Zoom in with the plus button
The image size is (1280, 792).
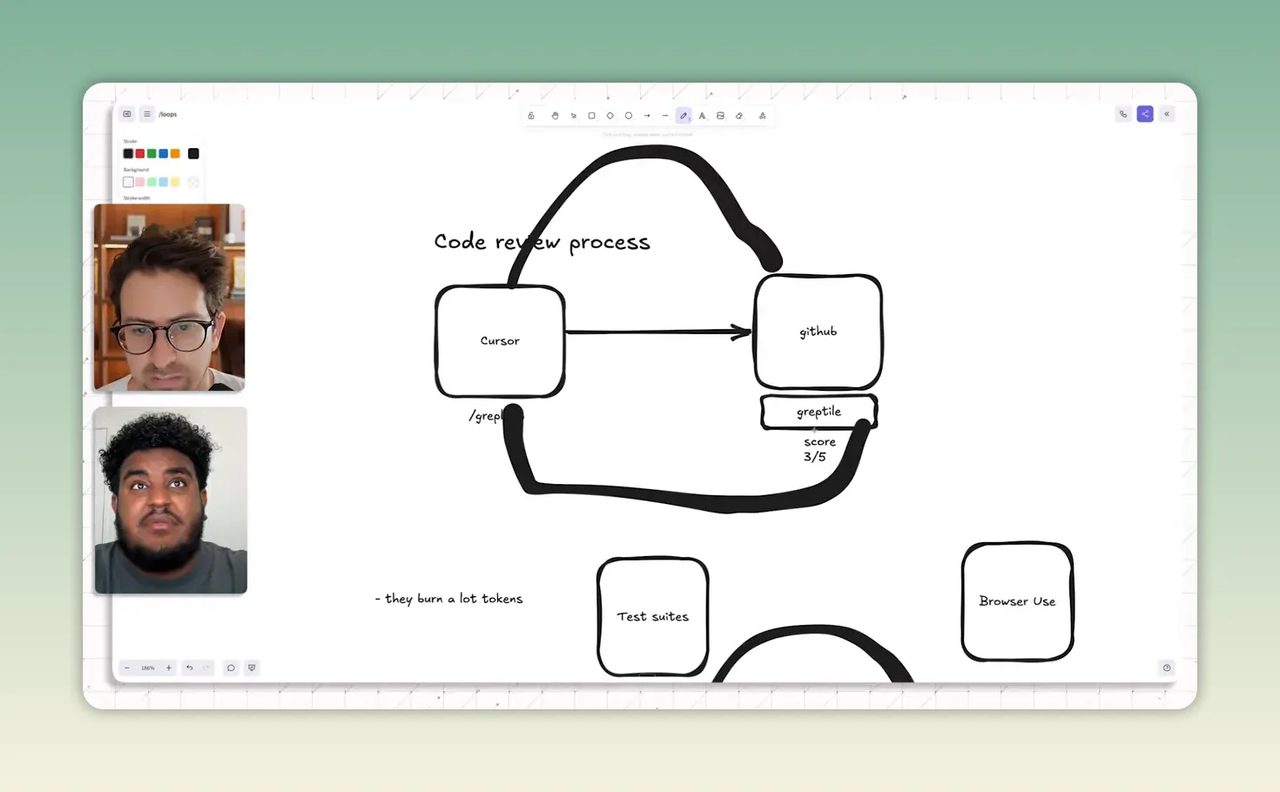(x=168, y=668)
